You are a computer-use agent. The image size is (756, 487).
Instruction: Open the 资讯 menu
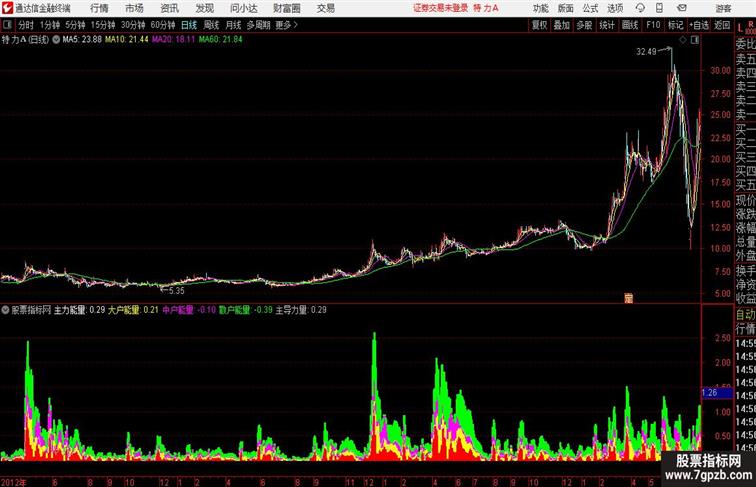point(169,8)
